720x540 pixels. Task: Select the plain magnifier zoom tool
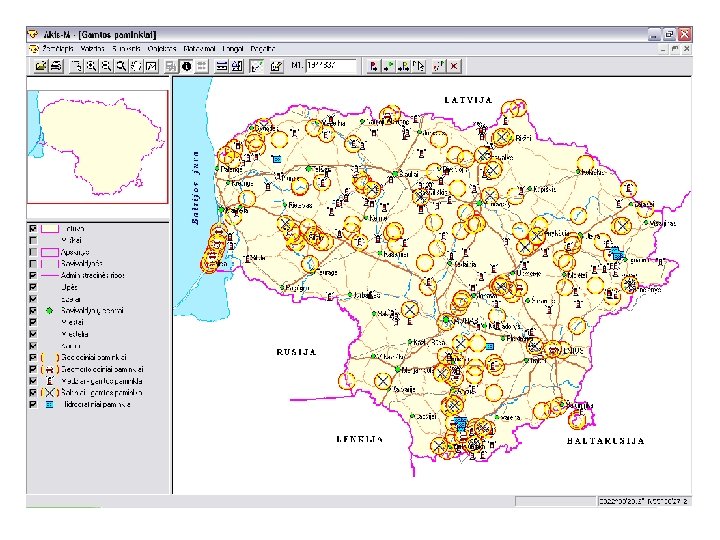121,66
